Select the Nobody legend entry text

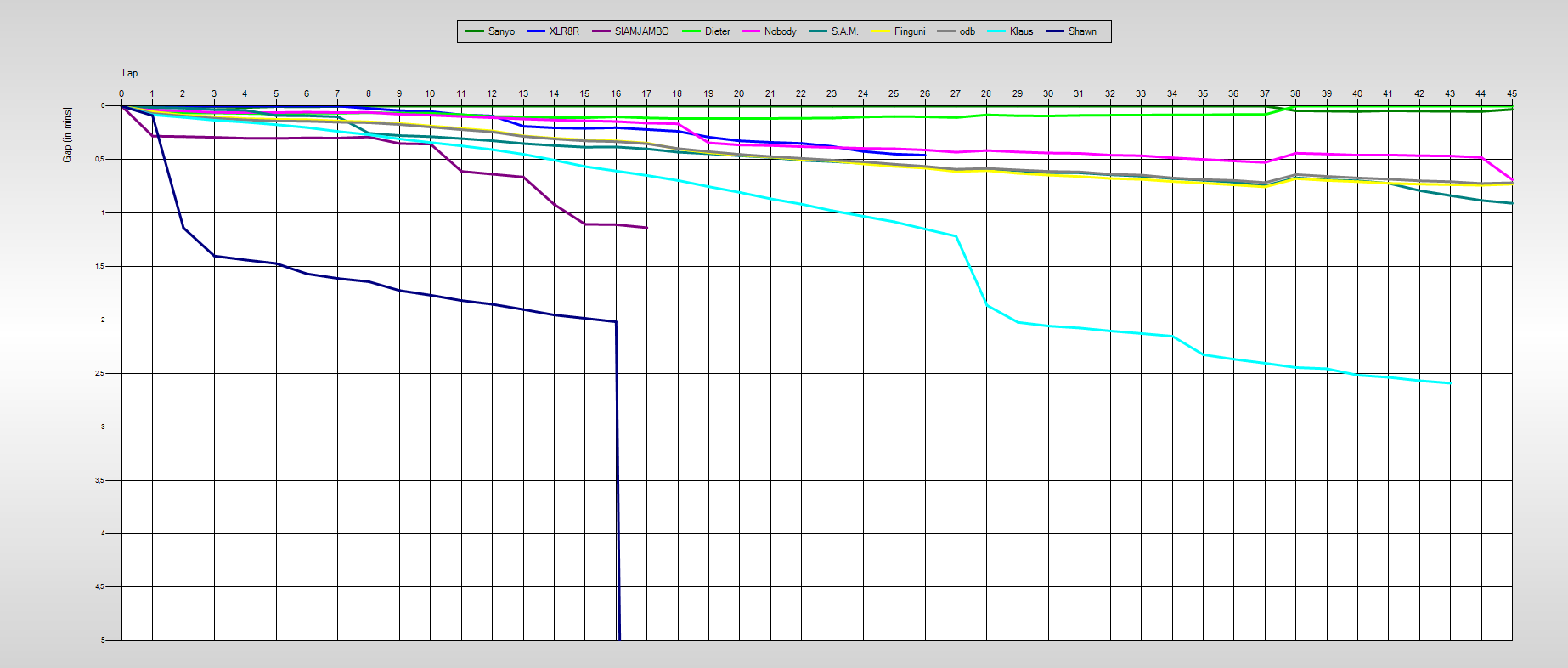pos(780,31)
